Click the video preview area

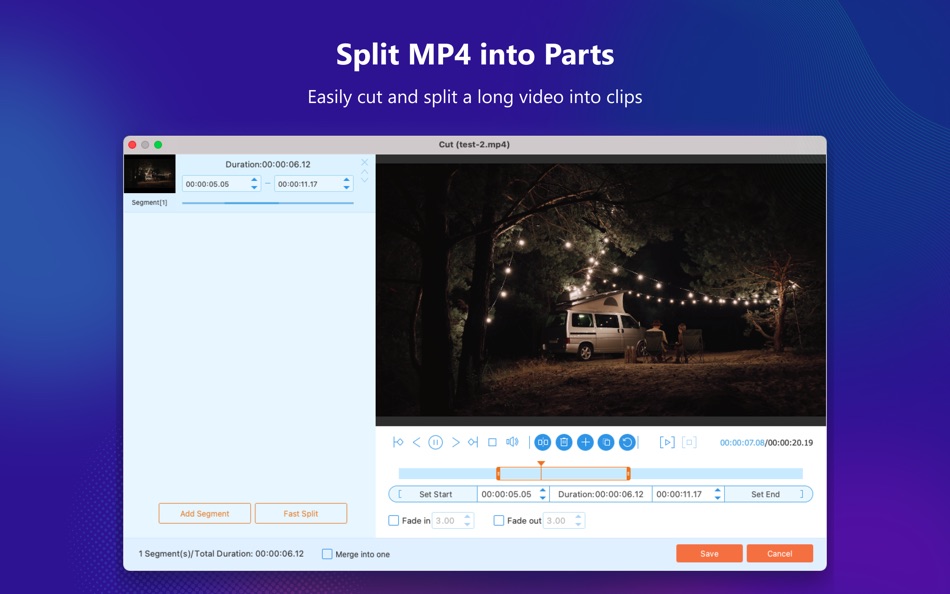600,290
